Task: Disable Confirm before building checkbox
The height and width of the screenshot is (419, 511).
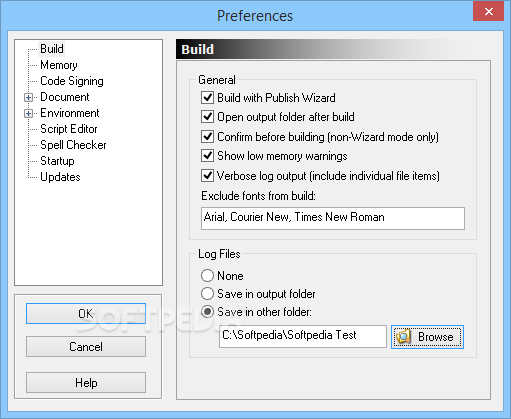Action: (207, 137)
